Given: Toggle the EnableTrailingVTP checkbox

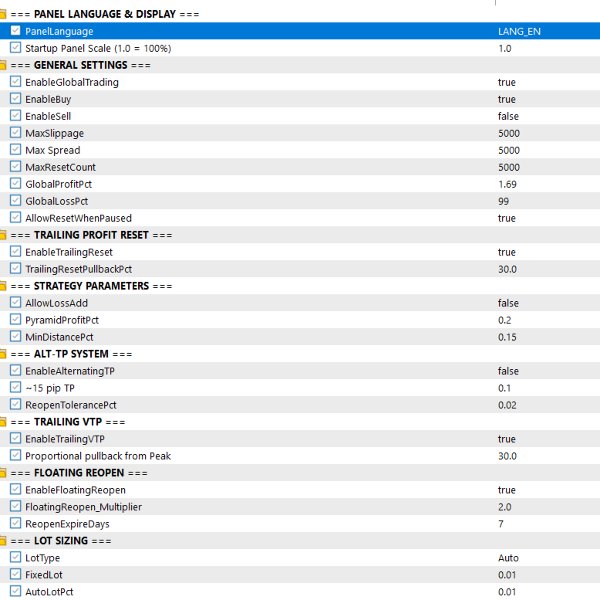Looking at the screenshot, I should (x=15, y=438).
